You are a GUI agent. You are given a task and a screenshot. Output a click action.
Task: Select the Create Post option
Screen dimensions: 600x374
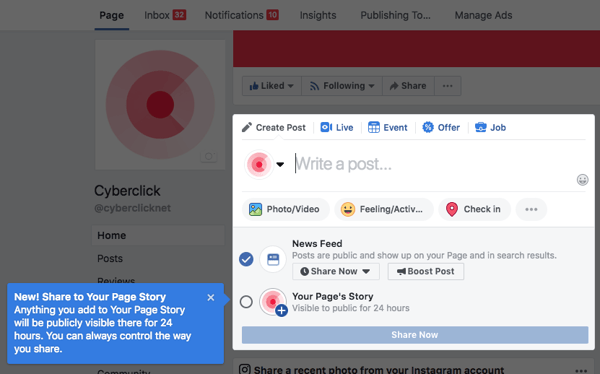(x=274, y=127)
